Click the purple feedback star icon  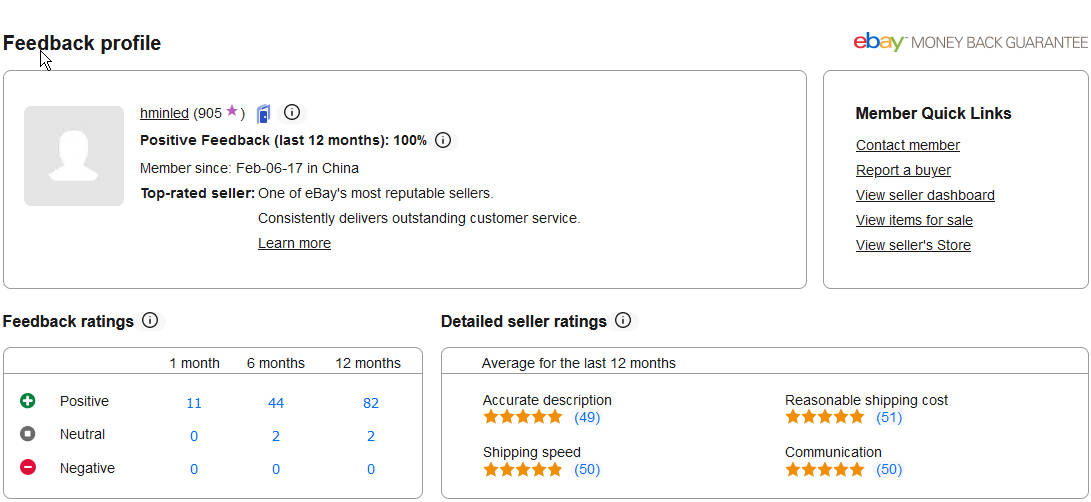[232, 111]
